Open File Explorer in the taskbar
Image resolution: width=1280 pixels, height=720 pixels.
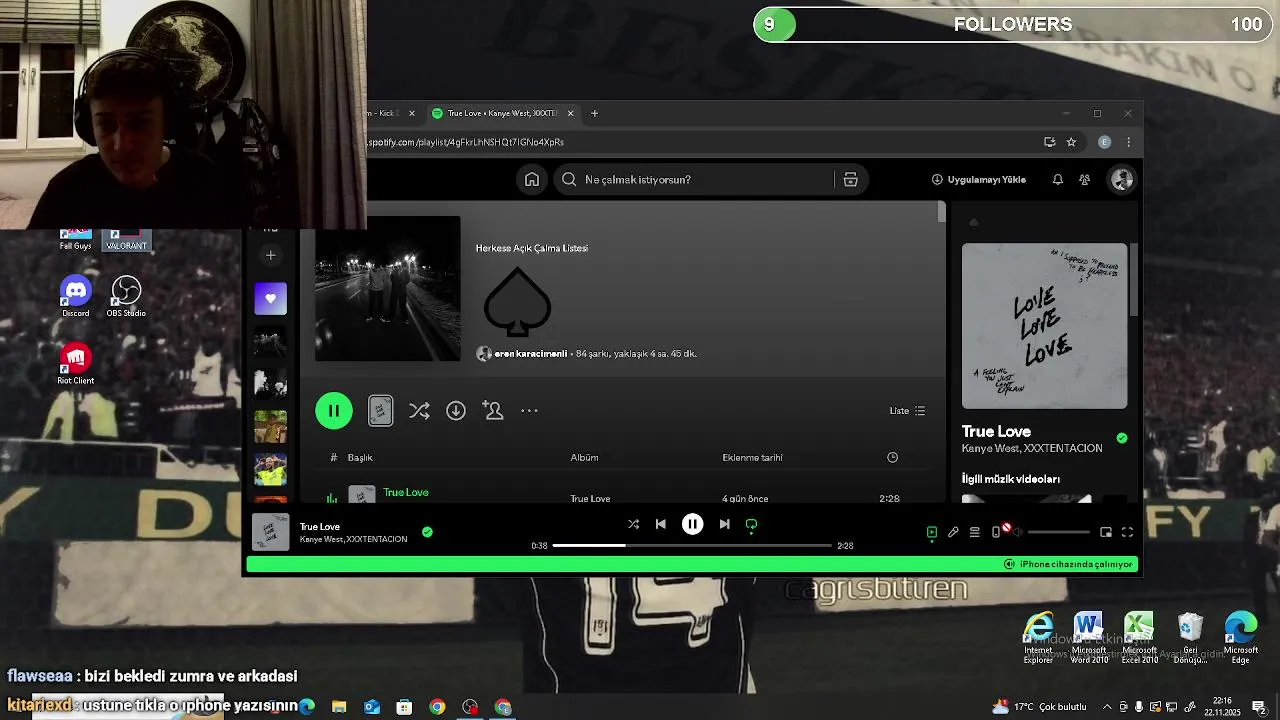coord(339,707)
